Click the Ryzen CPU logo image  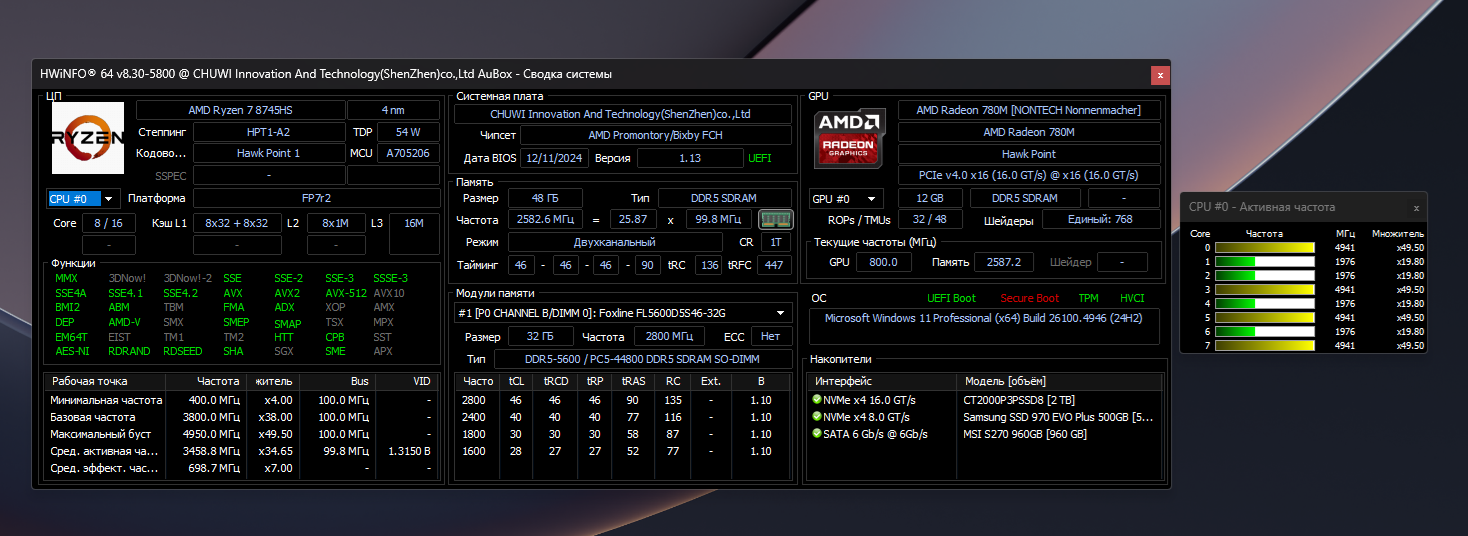coord(88,138)
